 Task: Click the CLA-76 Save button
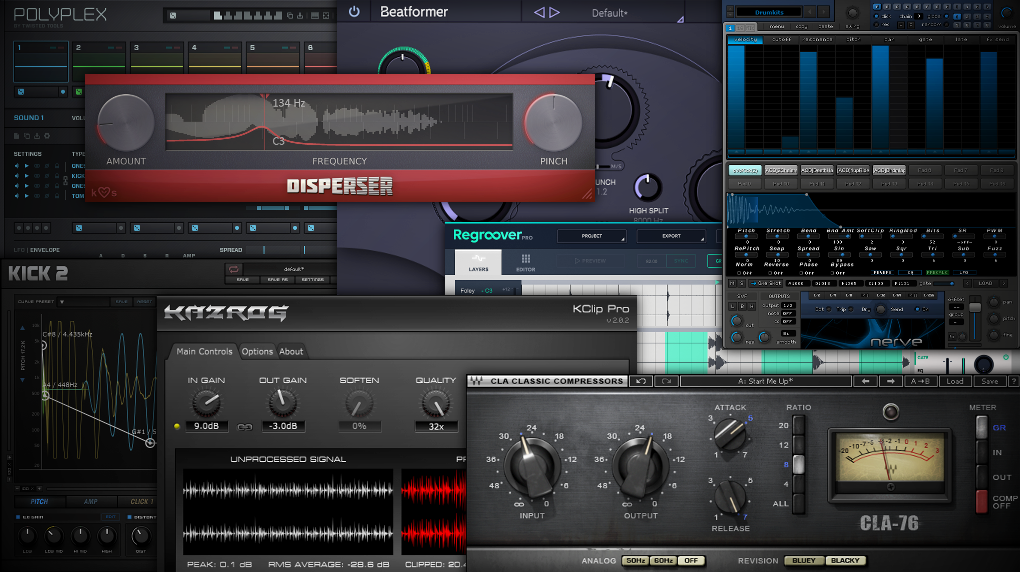tap(989, 381)
